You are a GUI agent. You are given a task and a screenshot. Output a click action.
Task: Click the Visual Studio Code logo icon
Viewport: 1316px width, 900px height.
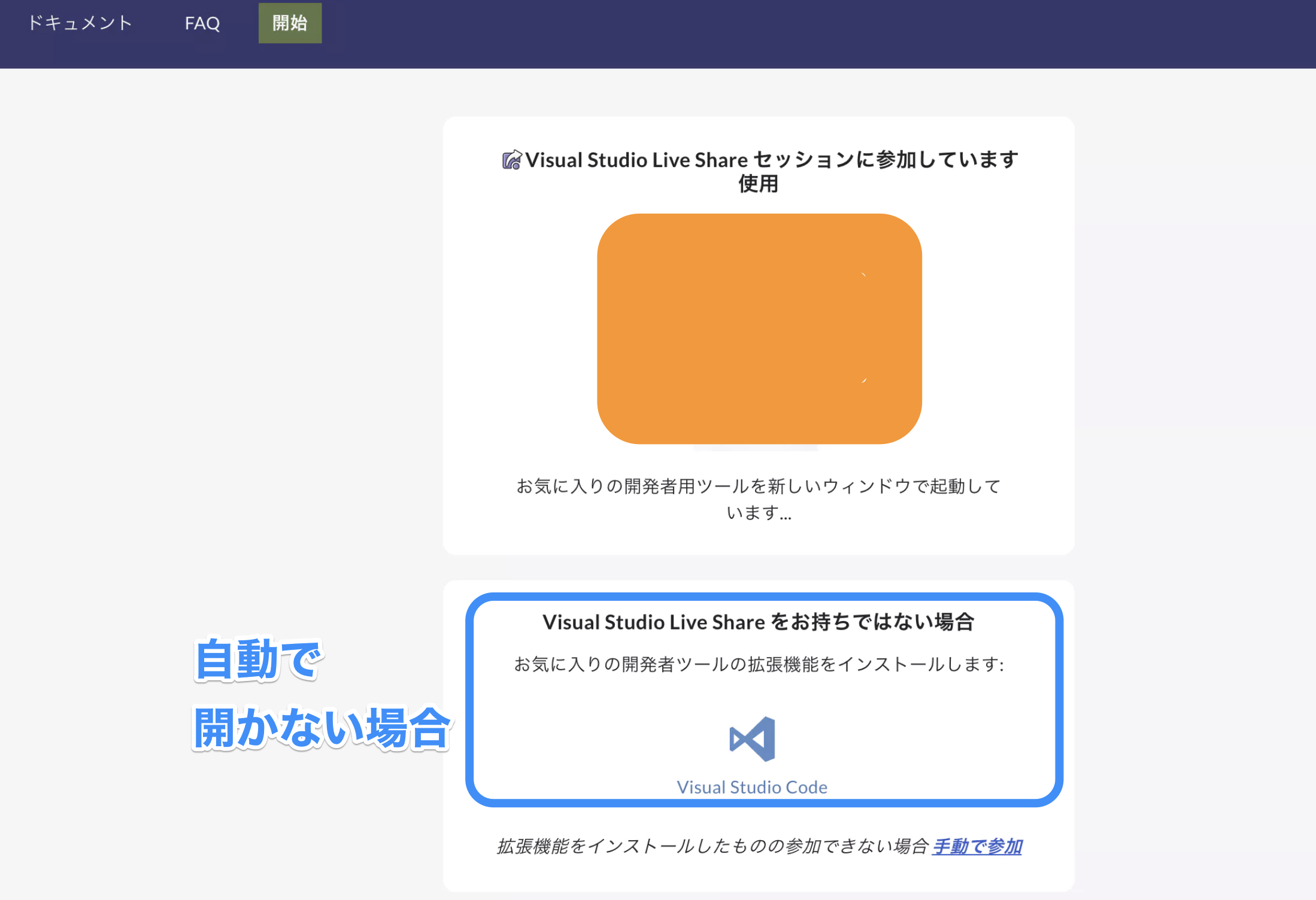[752, 739]
